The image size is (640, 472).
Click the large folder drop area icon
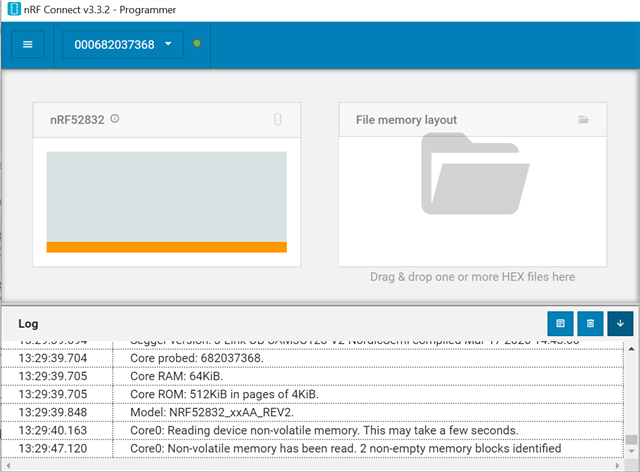(x=475, y=174)
